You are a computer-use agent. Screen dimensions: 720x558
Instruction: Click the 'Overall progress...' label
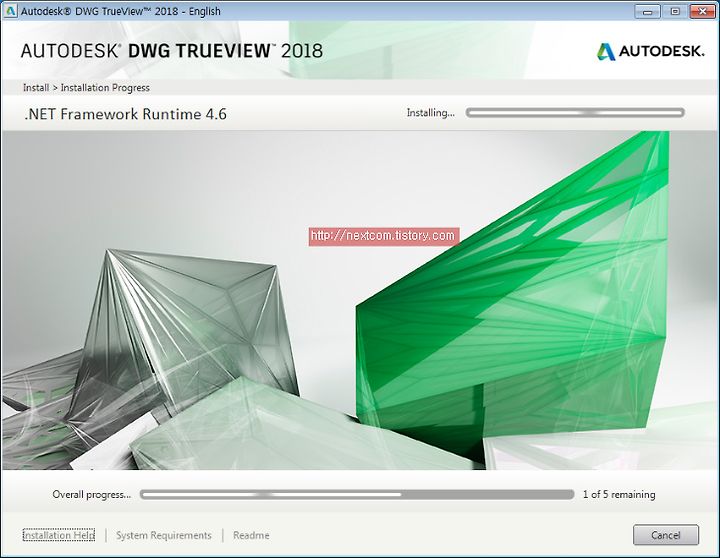(x=91, y=495)
